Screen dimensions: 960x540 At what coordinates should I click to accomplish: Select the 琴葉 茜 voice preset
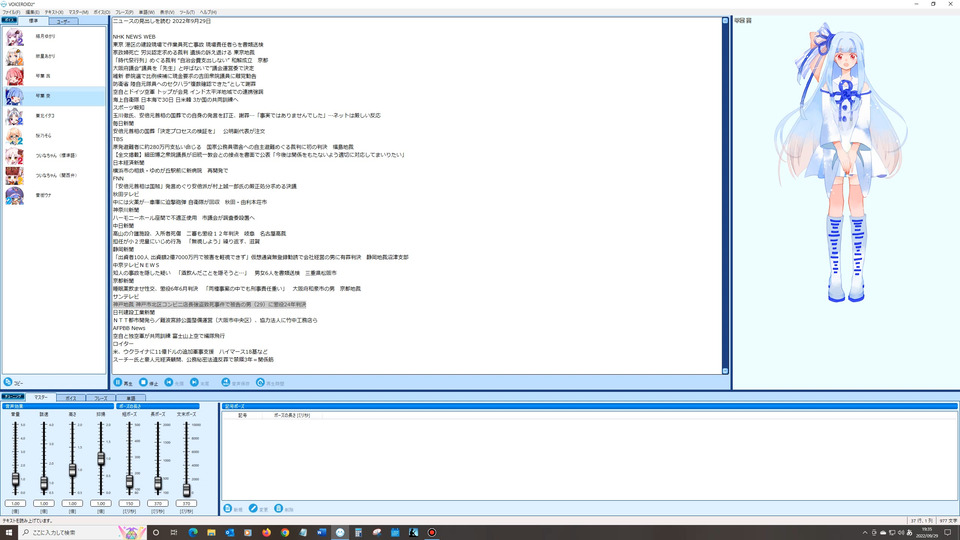point(54,76)
